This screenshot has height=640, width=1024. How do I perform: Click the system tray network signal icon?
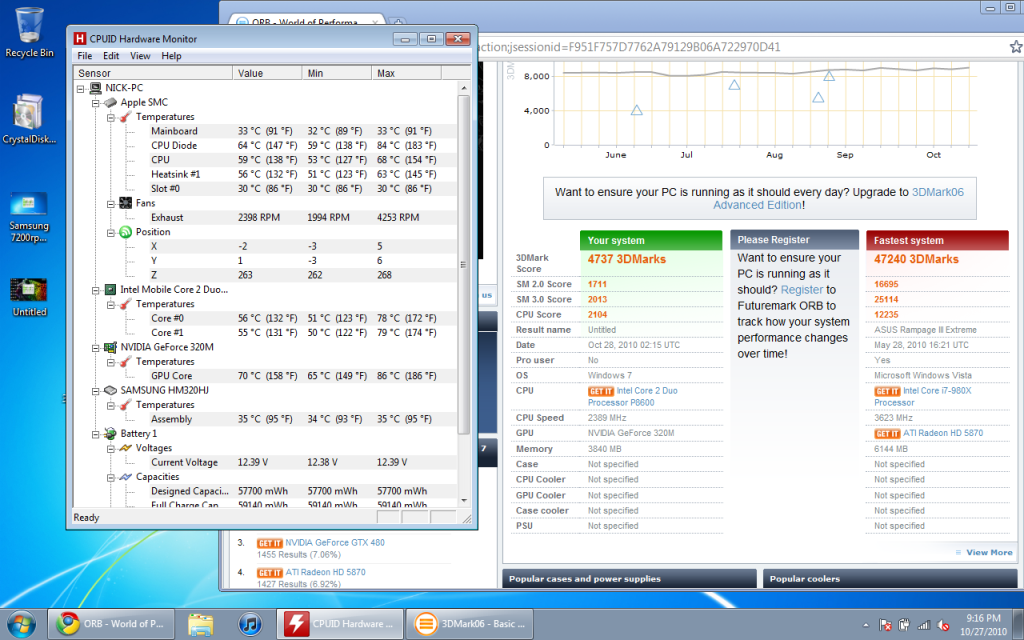tap(923, 625)
